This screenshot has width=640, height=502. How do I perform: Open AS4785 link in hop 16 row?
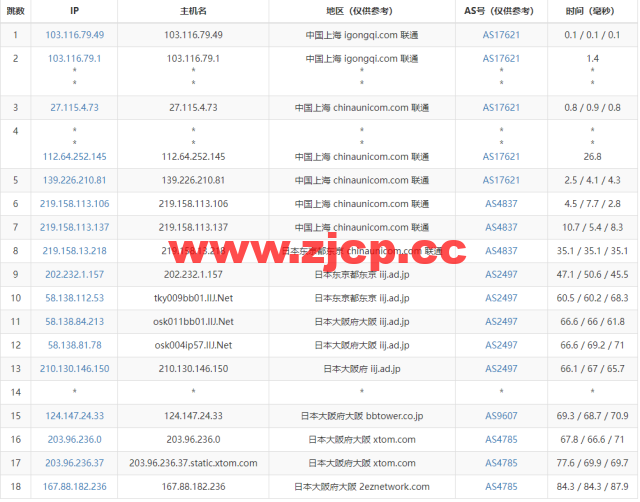tap(501, 440)
